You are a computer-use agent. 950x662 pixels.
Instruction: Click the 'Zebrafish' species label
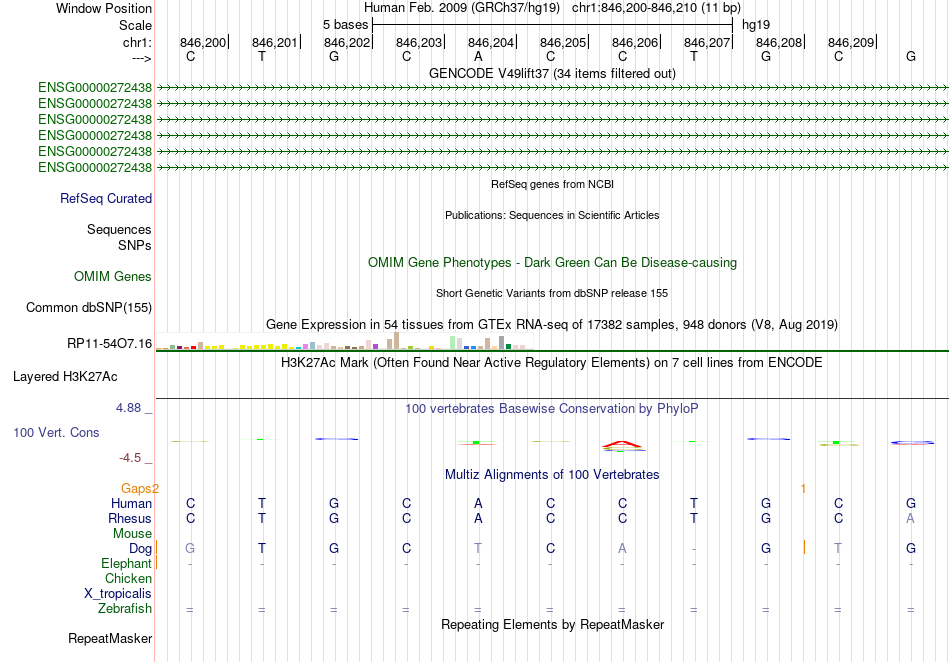click(125, 609)
